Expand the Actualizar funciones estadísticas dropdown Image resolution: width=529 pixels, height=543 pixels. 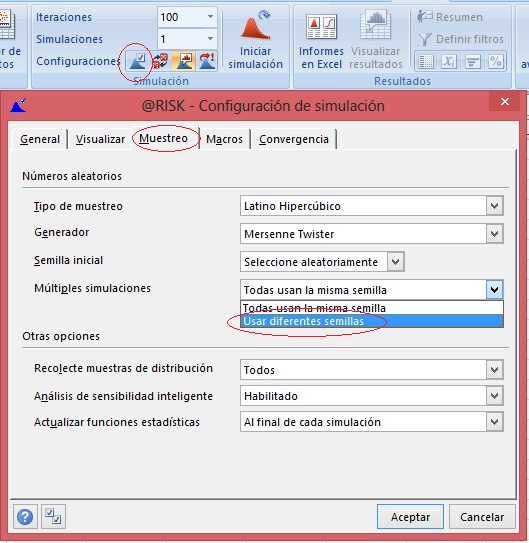(494, 422)
